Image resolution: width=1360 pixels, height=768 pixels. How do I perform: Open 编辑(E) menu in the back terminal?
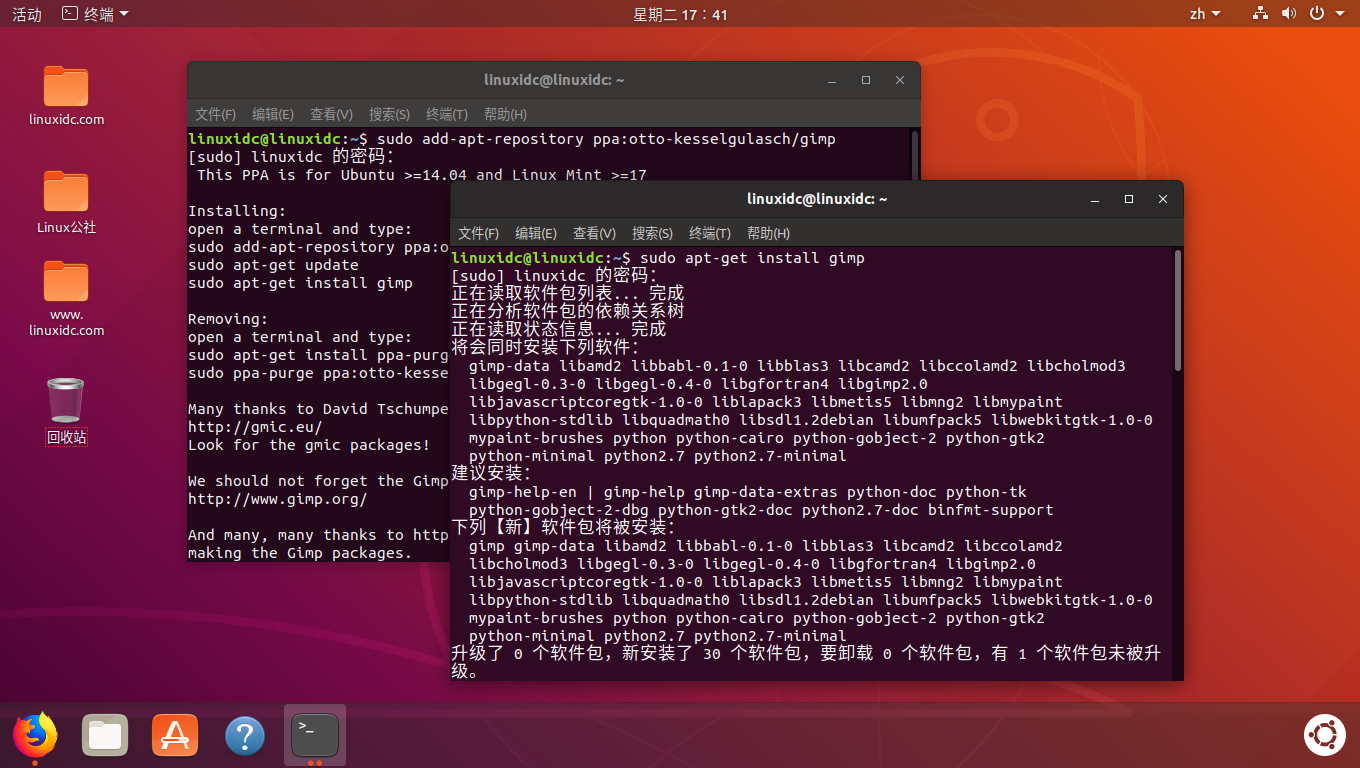tap(273, 114)
